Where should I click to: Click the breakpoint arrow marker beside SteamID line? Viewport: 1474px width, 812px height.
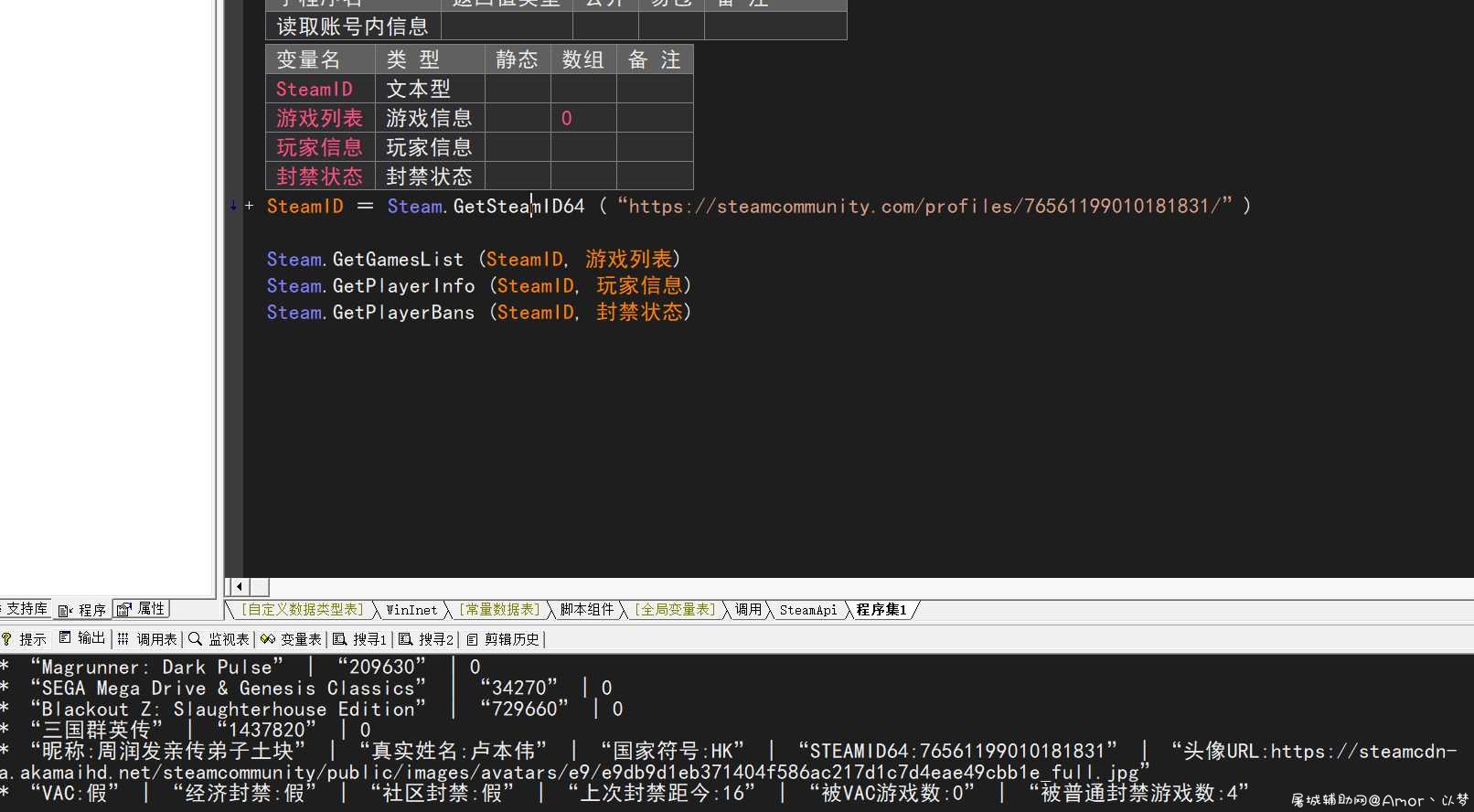point(234,206)
